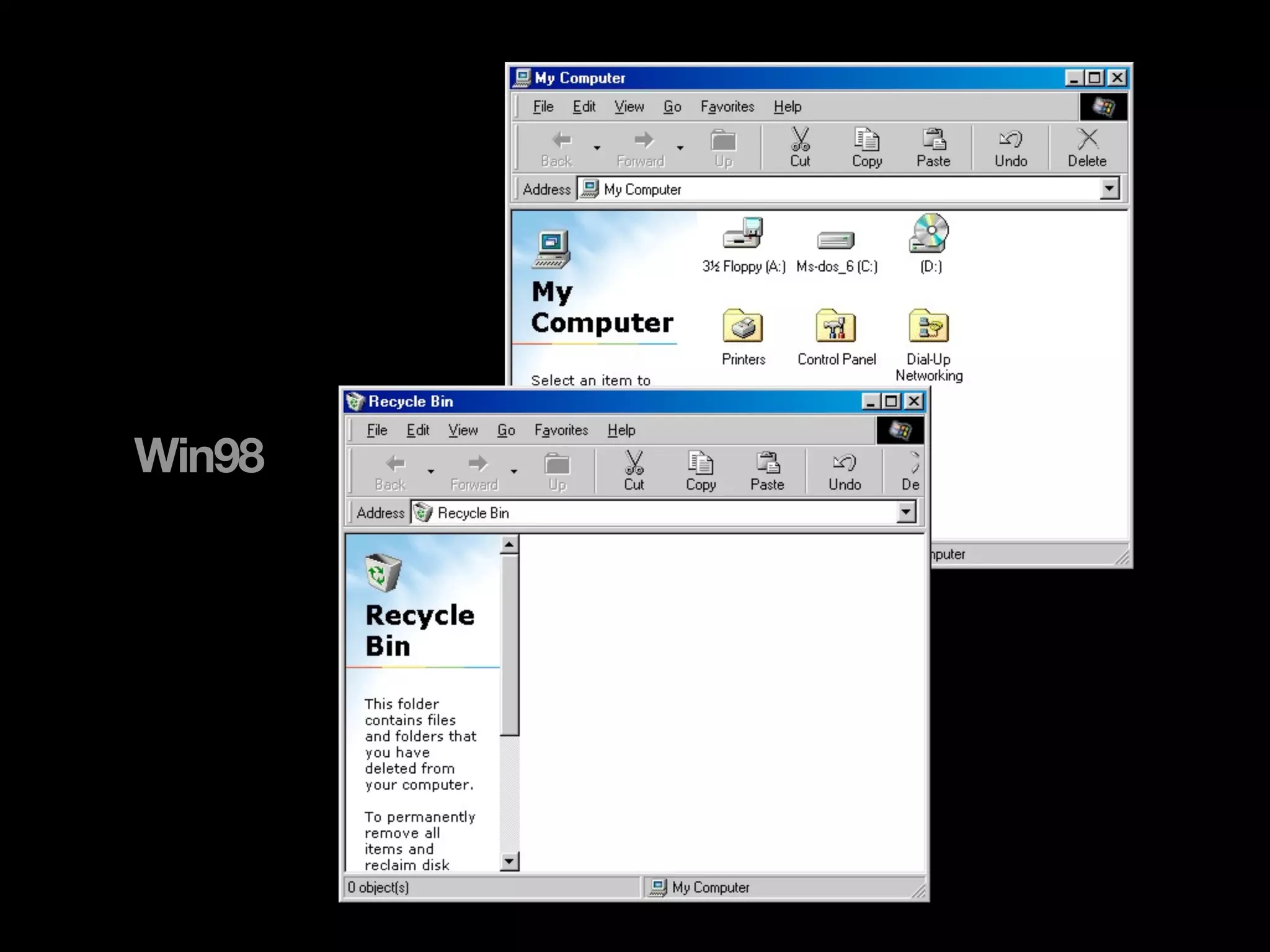
Task: Close the My Computer window
Action: pos(1117,78)
